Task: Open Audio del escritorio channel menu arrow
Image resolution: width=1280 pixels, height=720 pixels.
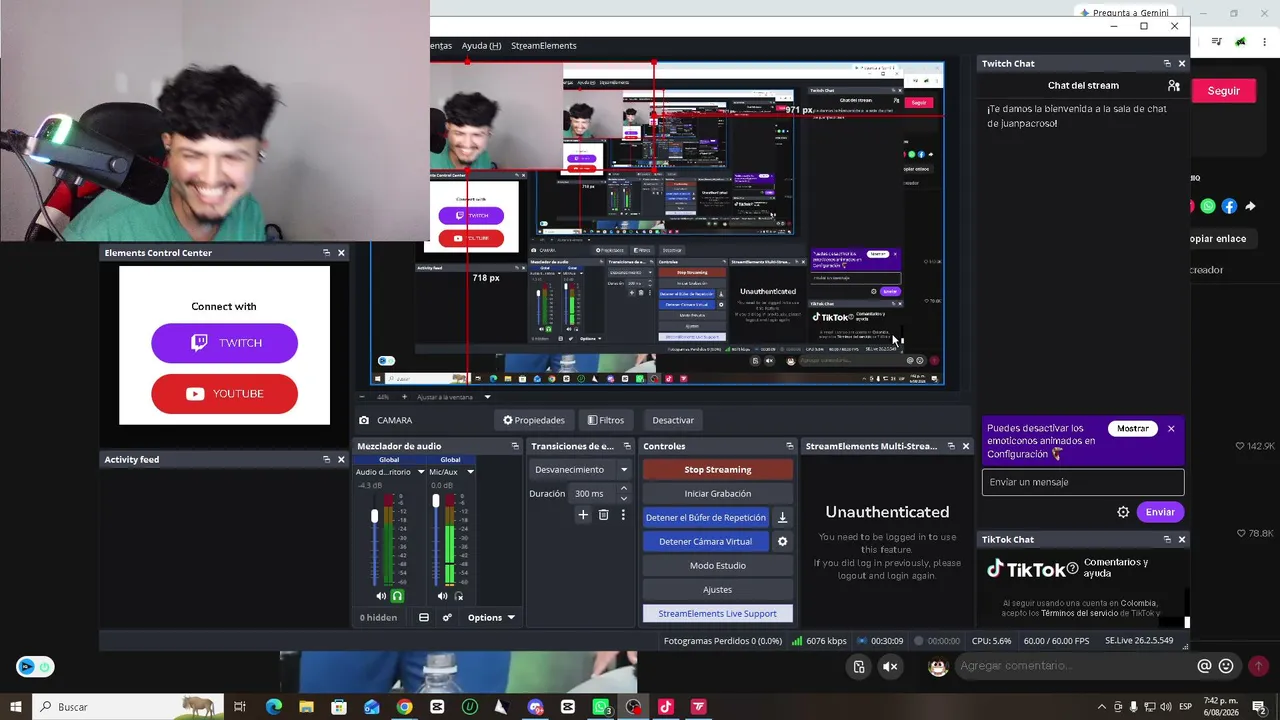Action: [421, 472]
